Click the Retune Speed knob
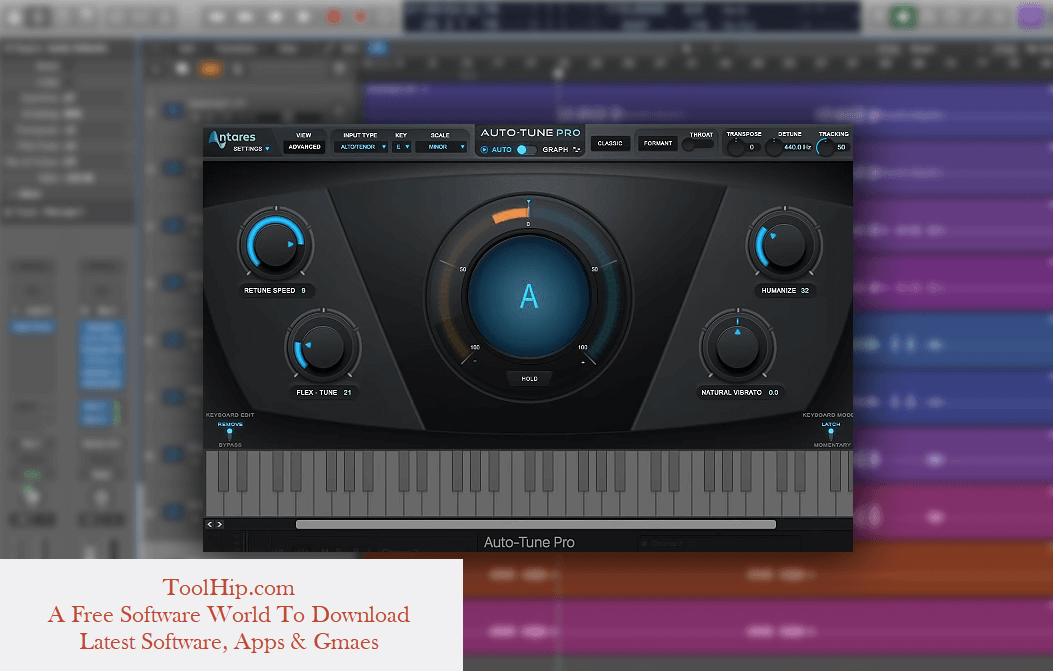1053x671 pixels. [275, 244]
